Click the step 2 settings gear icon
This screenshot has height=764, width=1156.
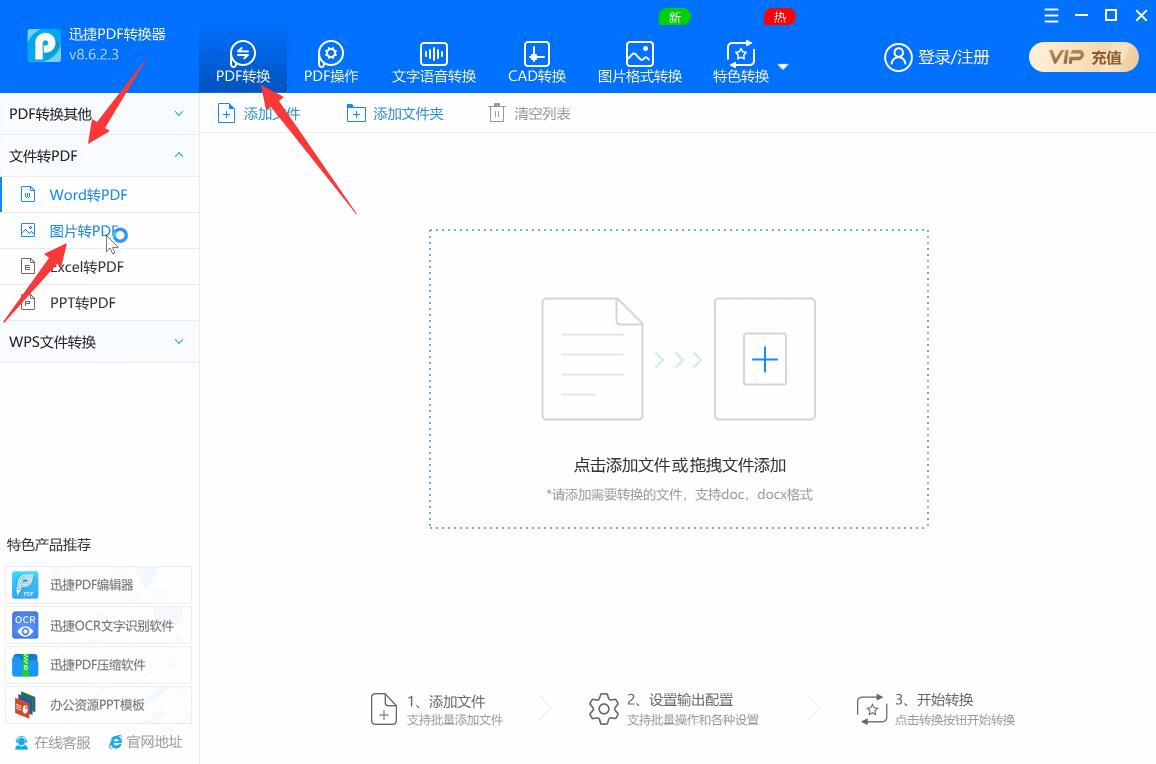pyautogui.click(x=603, y=709)
